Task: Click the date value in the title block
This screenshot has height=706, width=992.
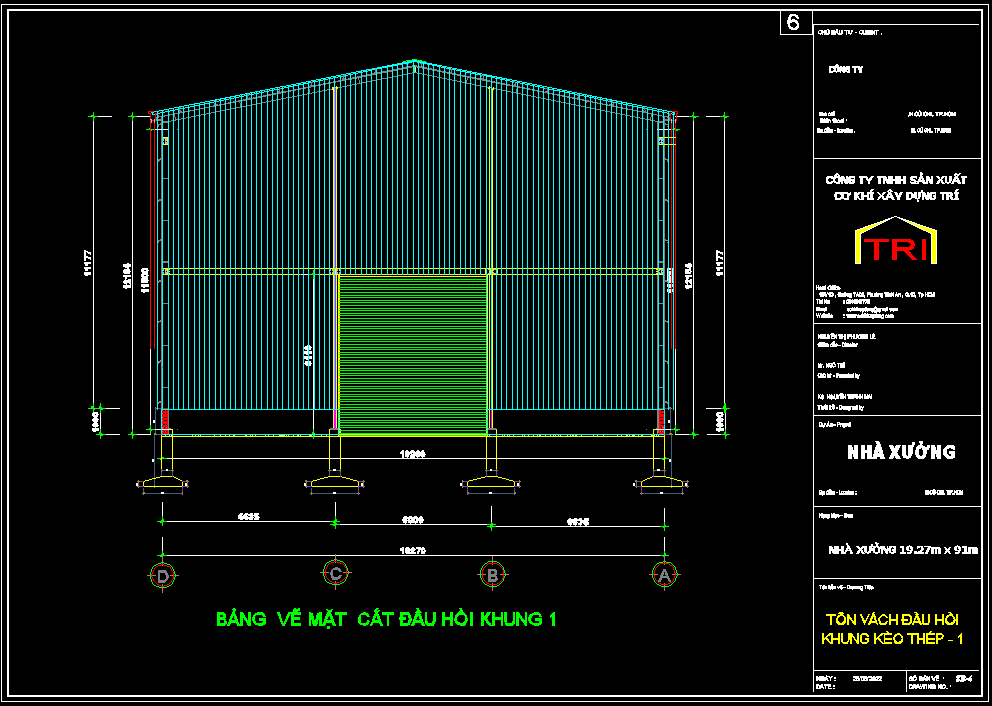Action: [869, 678]
